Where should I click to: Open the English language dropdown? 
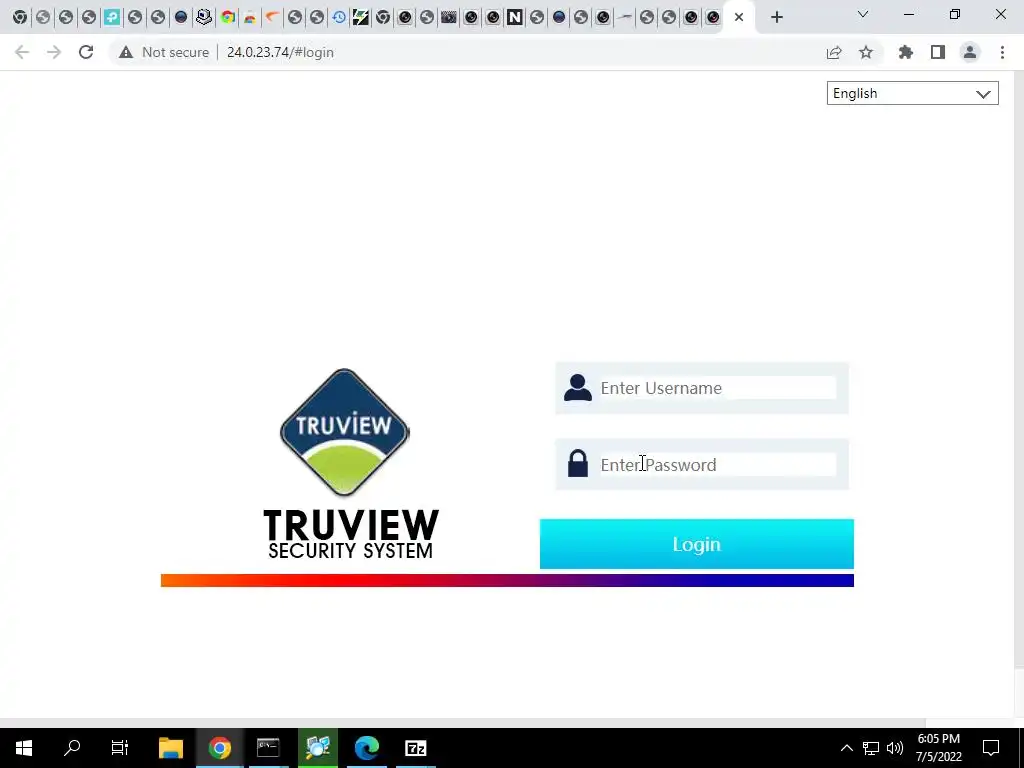(x=912, y=93)
